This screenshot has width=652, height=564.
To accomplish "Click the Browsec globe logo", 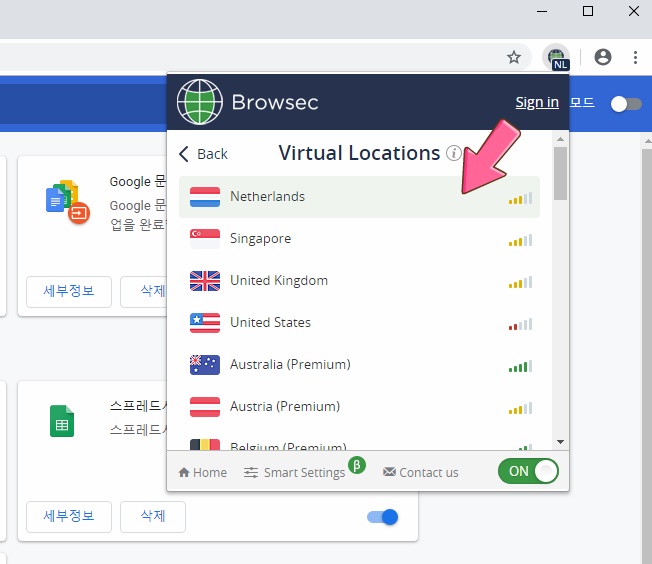I will tap(200, 102).
